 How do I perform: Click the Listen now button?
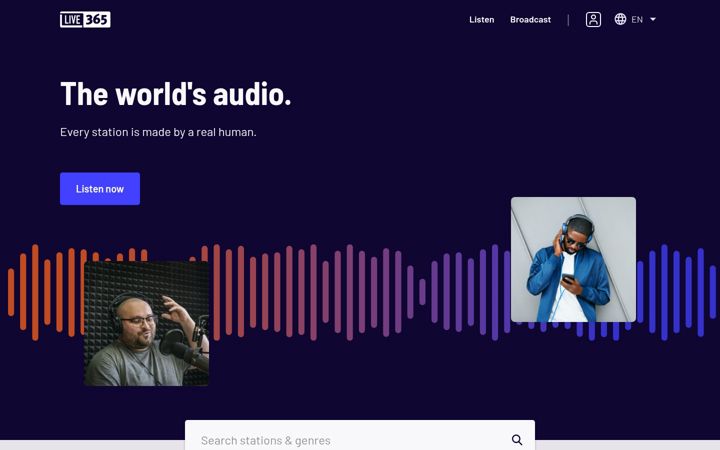[100, 189]
